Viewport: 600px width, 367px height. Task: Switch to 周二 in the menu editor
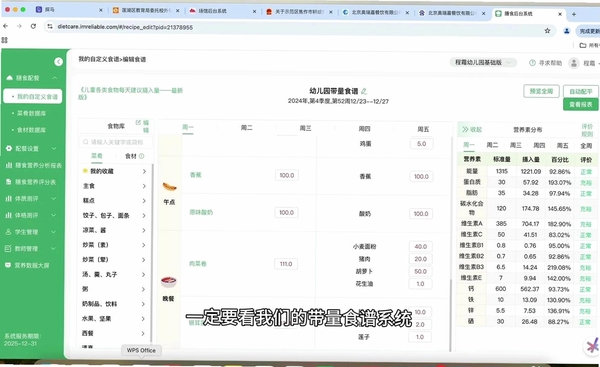click(x=246, y=127)
